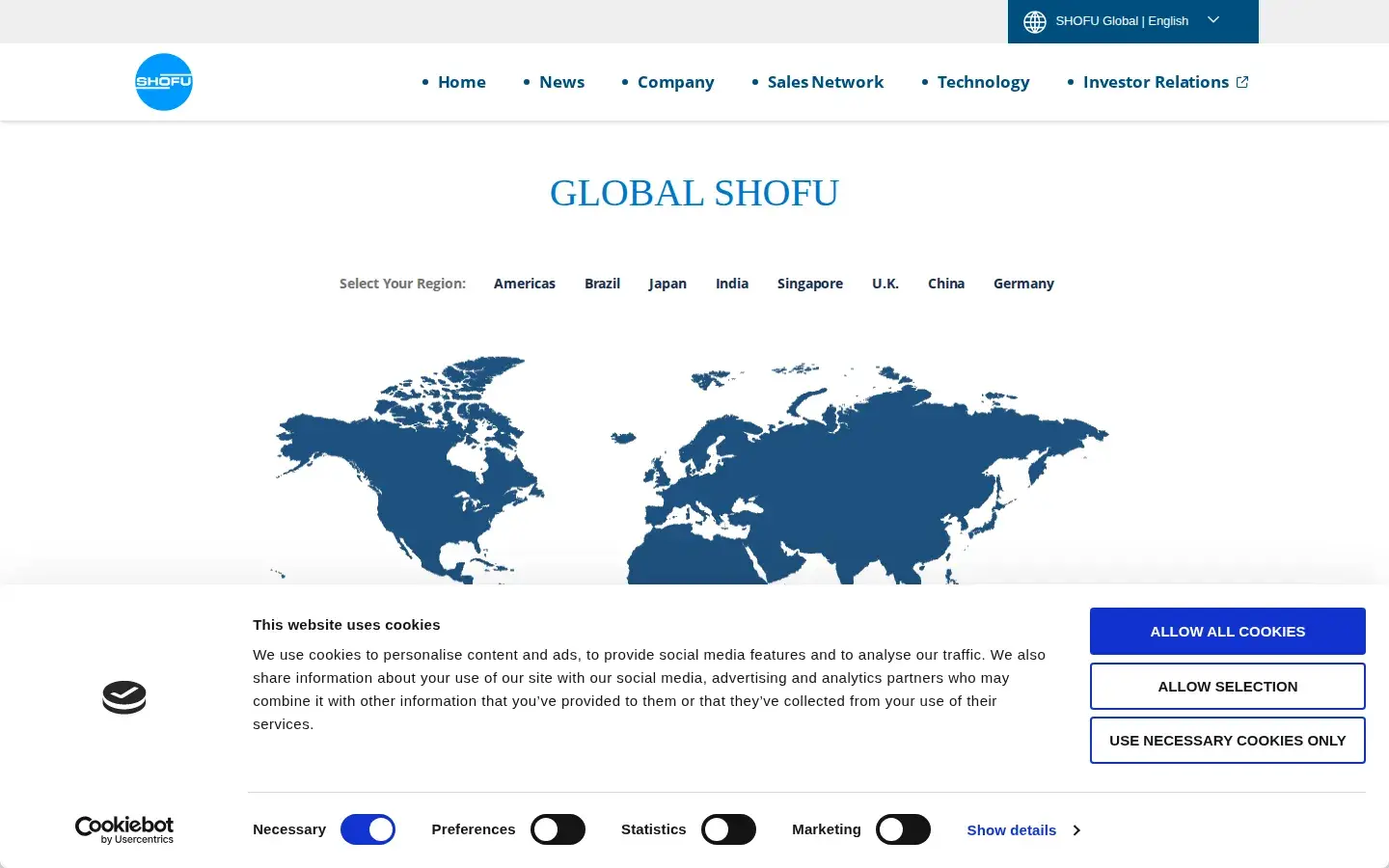
Task: Select the Brazil region
Action: coord(602,284)
